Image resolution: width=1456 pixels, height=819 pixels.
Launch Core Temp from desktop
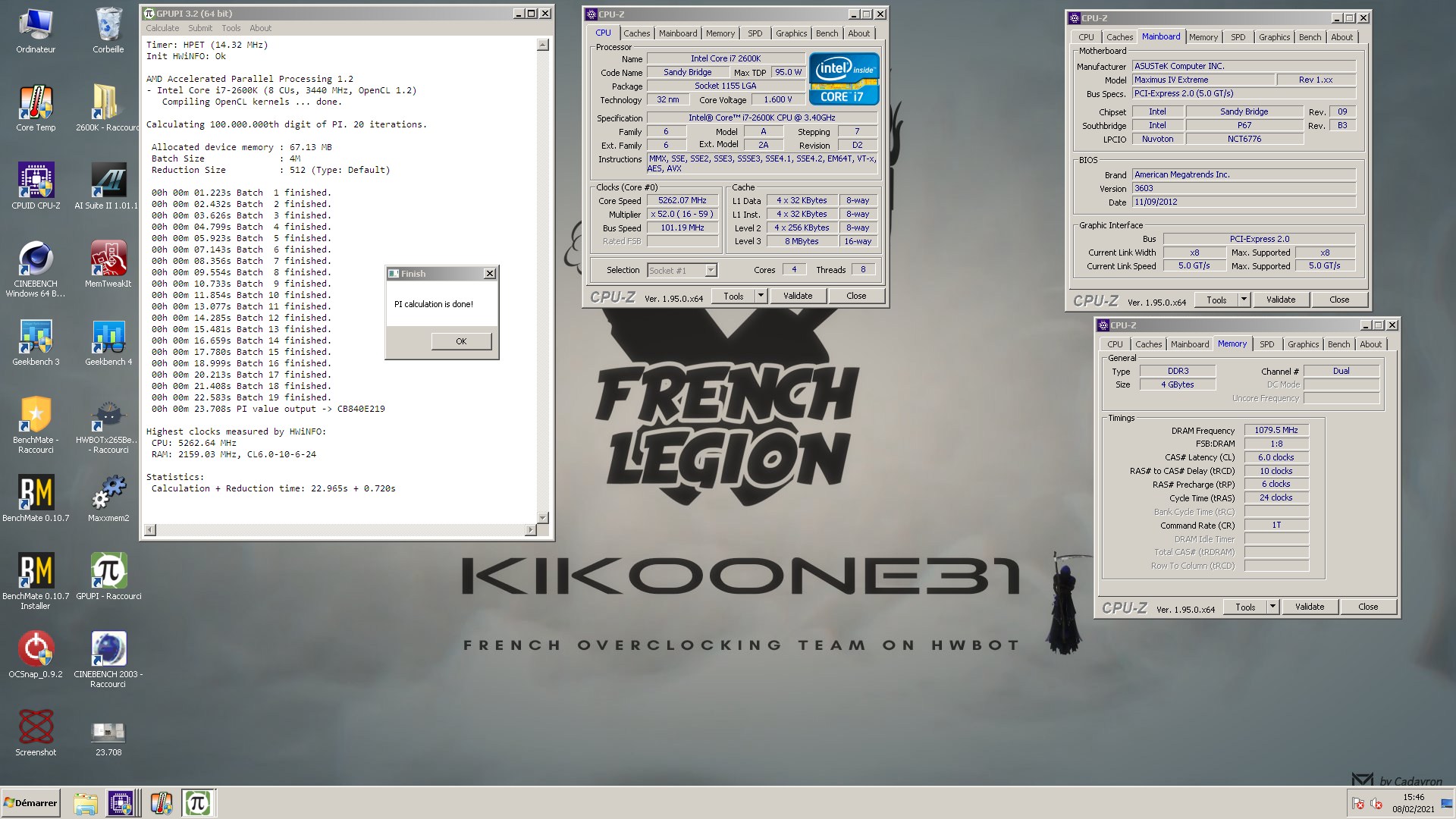(x=36, y=108)
